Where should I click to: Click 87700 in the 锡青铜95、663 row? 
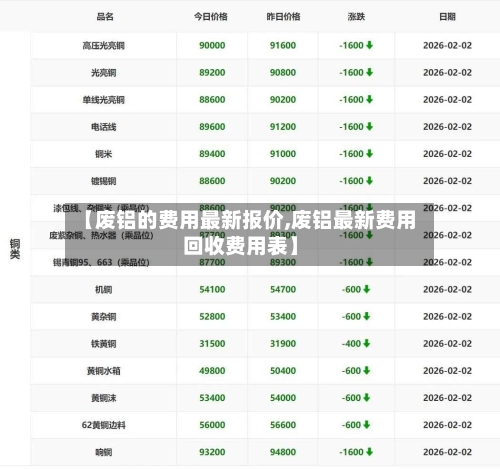[x=212, y=262]
